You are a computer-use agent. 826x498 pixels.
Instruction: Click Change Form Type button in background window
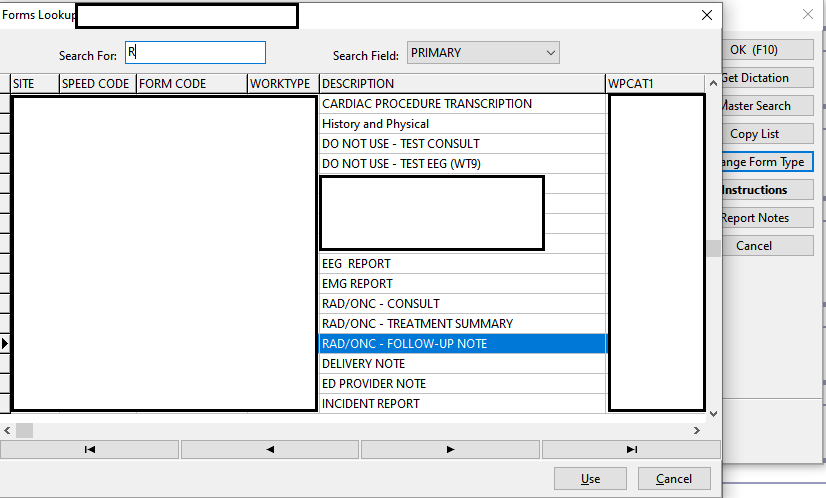point(768,161)
